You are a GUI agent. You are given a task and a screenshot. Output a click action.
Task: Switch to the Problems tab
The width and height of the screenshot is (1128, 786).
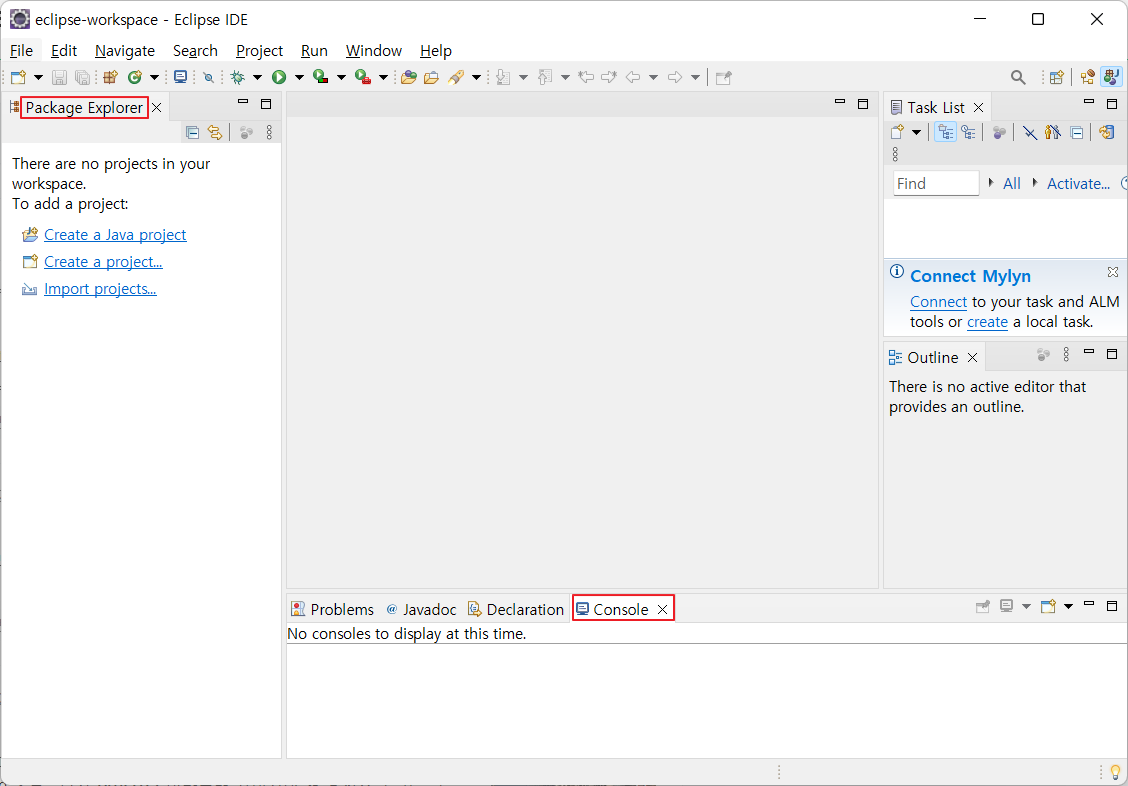pyautogui.click(x=332, y=609)
